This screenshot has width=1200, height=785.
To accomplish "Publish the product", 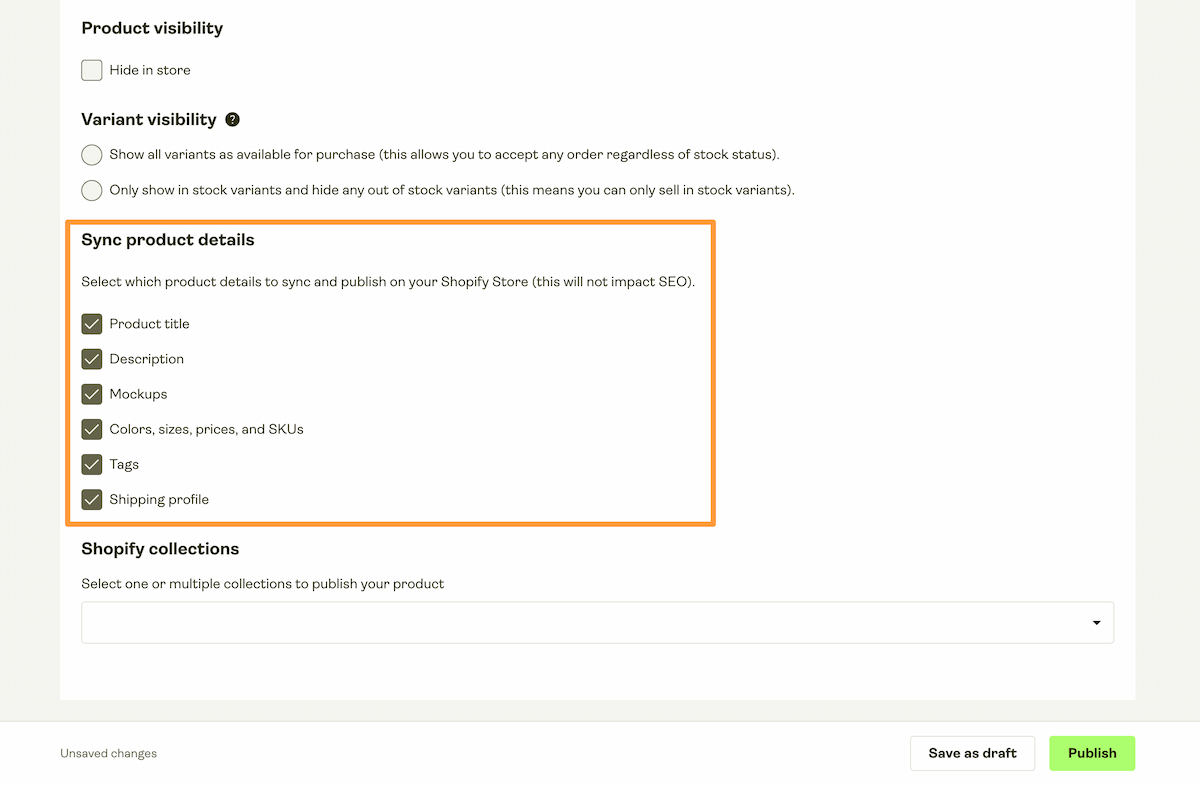I will click(1091, 753).
